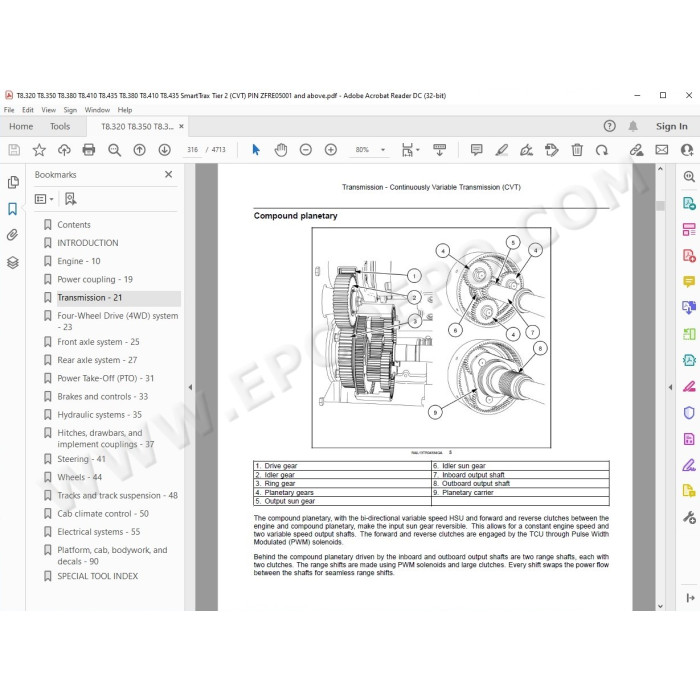Rotate the view with the rotate icon
This screenshot has width=700, height=700.
point(602,150)
